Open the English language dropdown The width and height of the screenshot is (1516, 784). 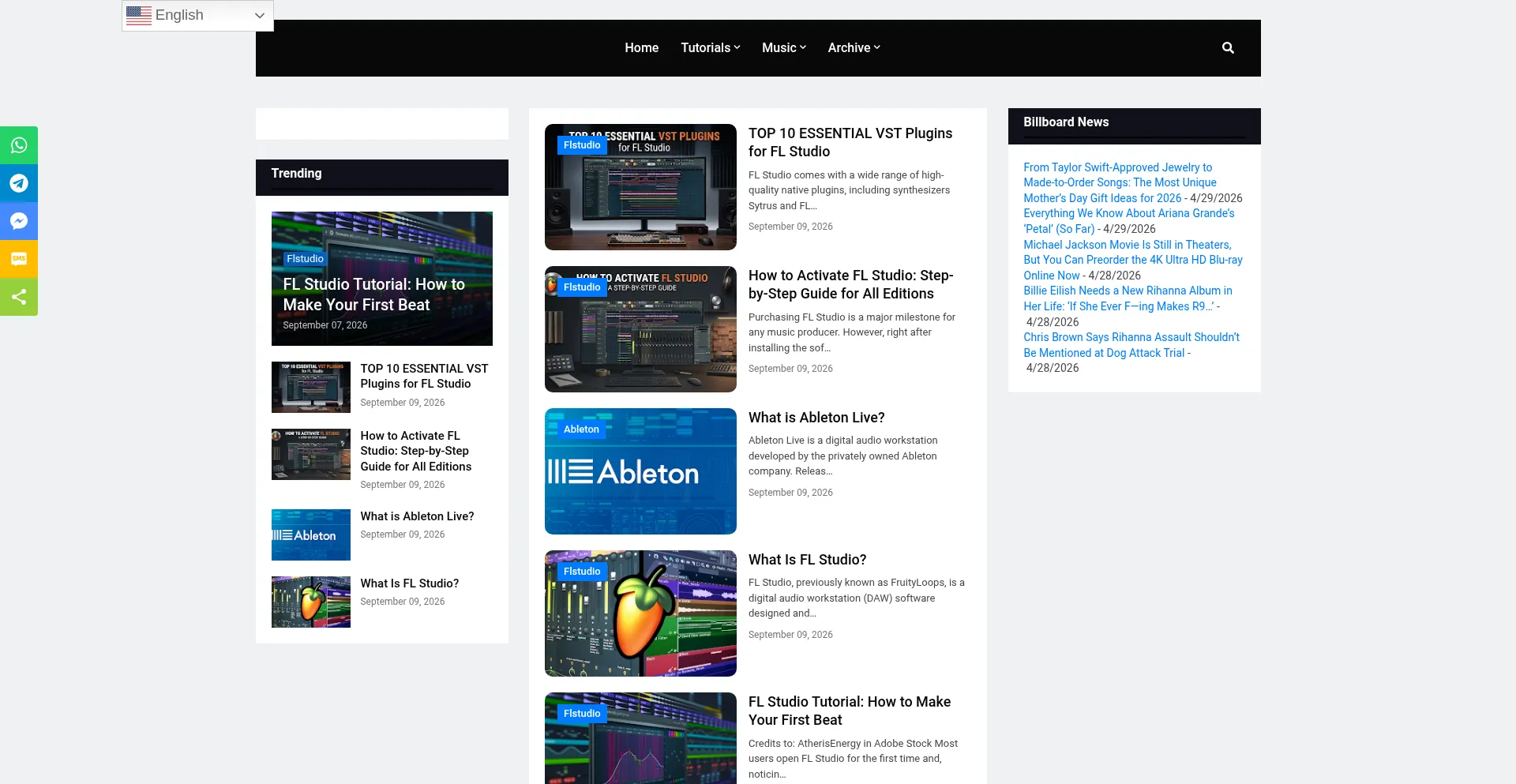(x=197, y=16)
